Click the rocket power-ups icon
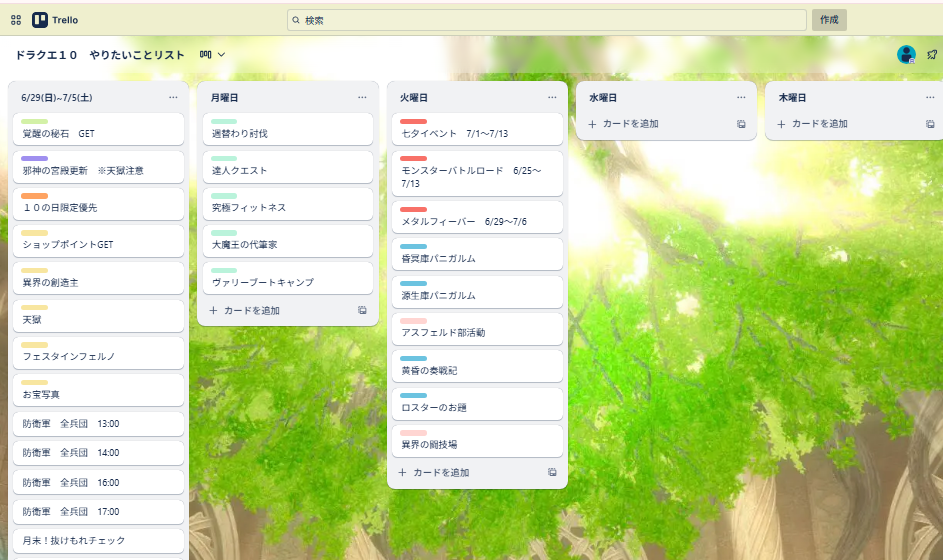This screenshot has height=560, width=943. click(x=932, y=54)
